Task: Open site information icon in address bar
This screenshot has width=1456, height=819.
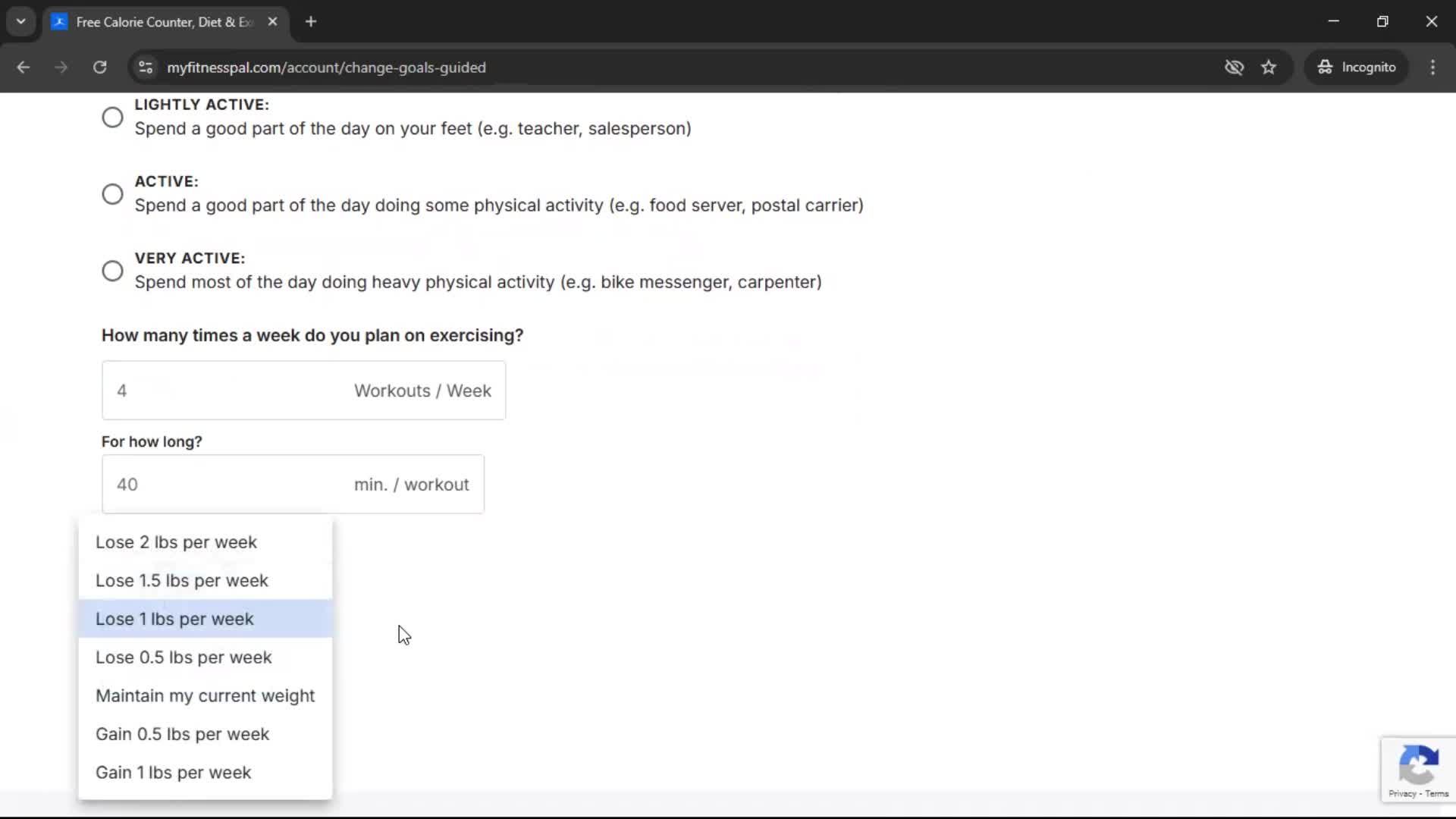Action: tap(146, 67)
